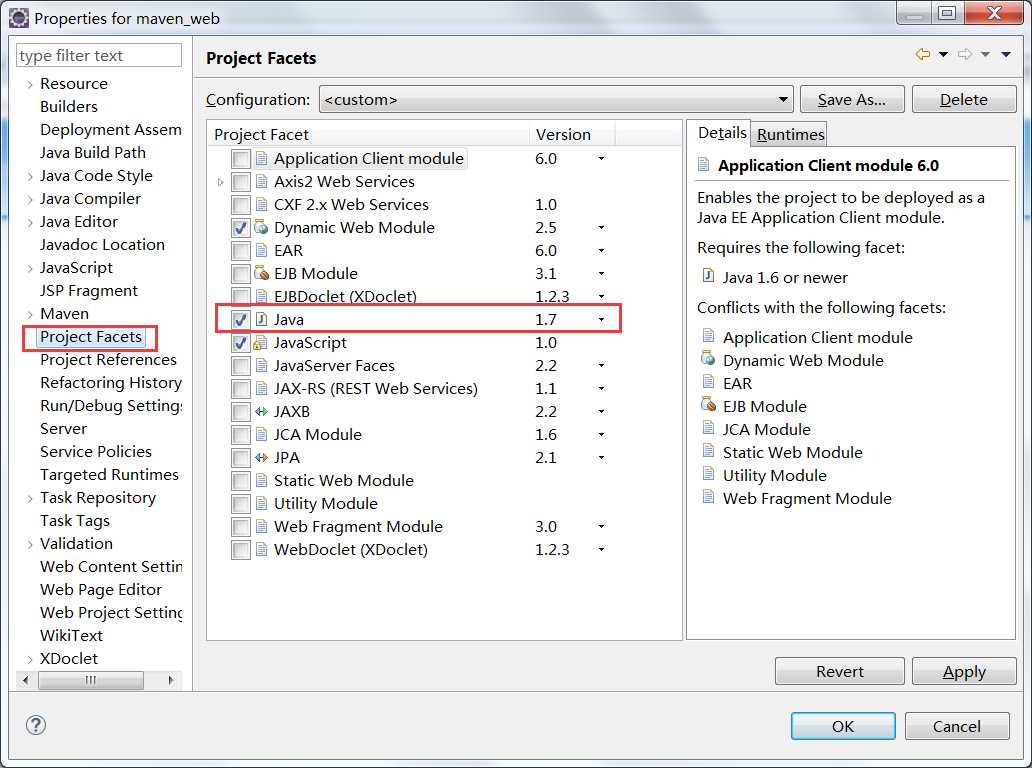Click the Delete configuration button
The width and height of the screenshot is (1032, 768).
(x=964, y=99)
